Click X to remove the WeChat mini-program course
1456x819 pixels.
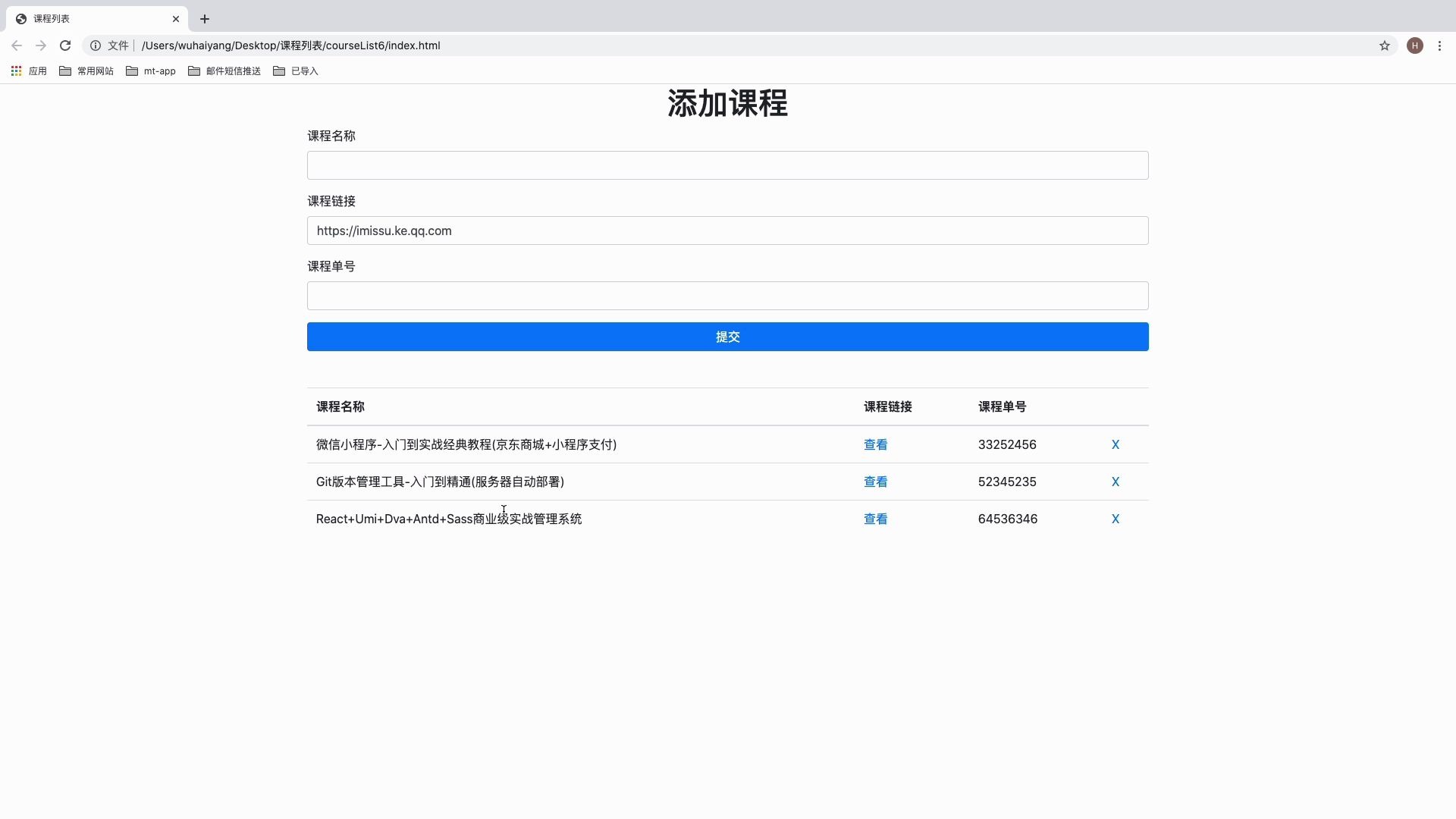click(x=1116, y=444)
